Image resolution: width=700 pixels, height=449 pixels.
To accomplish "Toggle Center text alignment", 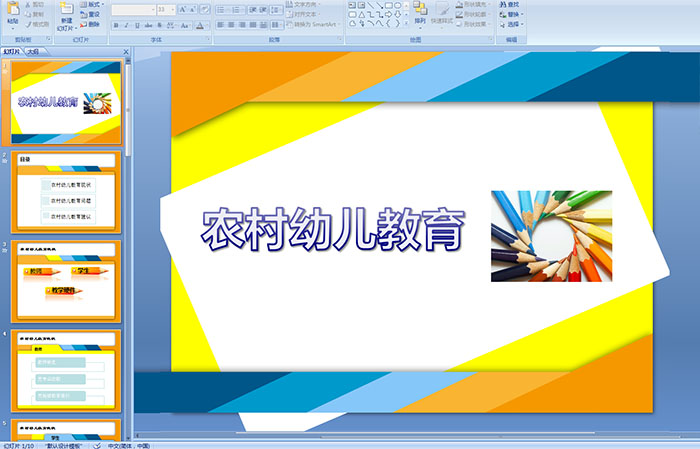I will 231,25.
